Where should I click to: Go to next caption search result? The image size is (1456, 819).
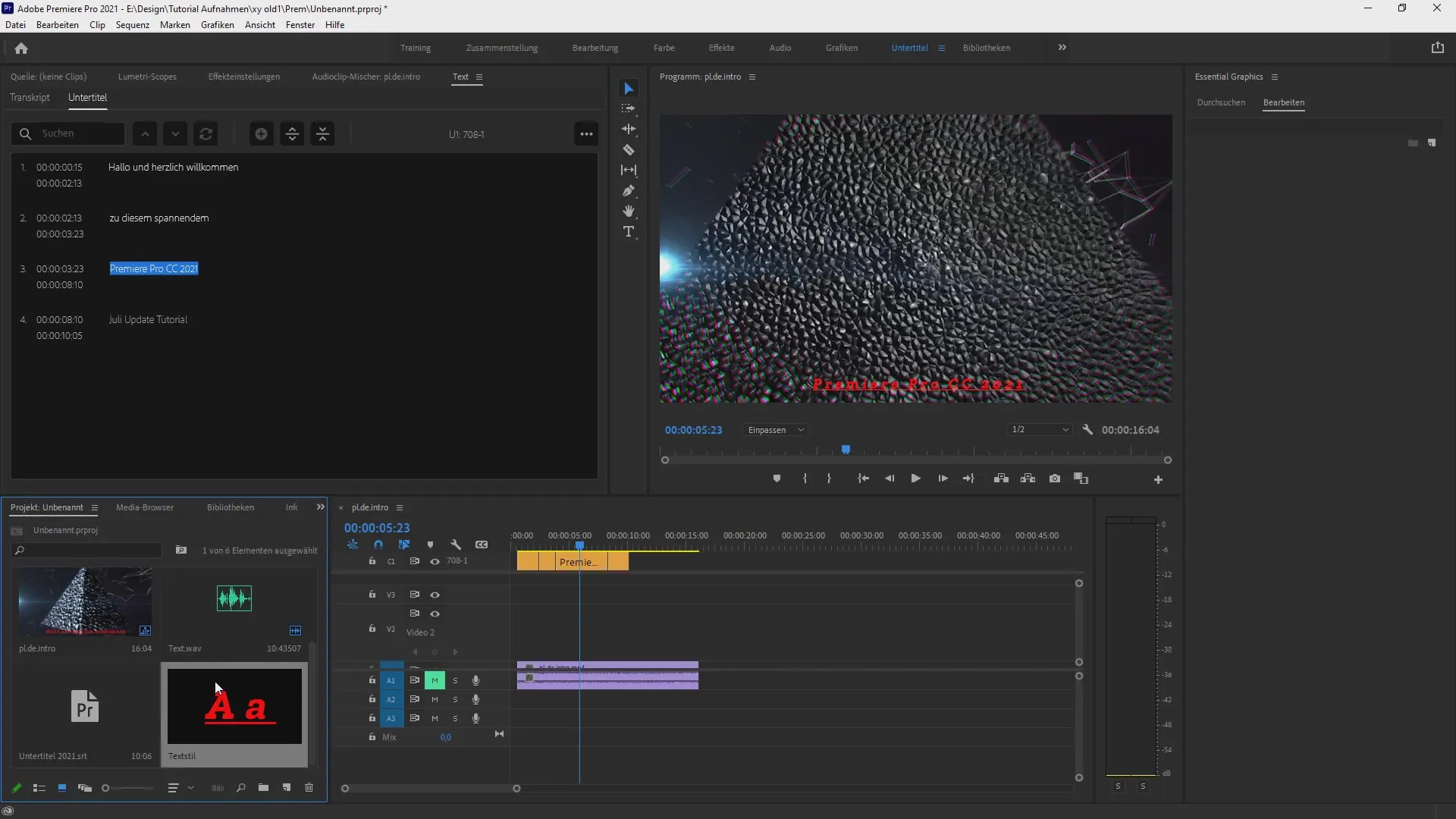pyautogui.click(x=175, y=134)
